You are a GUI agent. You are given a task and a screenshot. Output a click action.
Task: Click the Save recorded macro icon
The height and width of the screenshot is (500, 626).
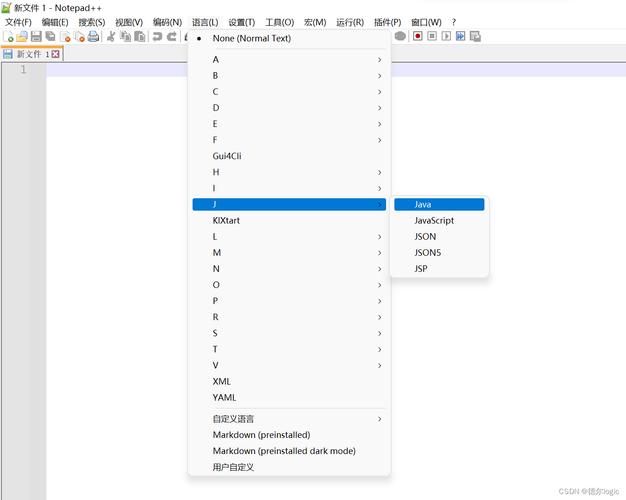point(475,36)
